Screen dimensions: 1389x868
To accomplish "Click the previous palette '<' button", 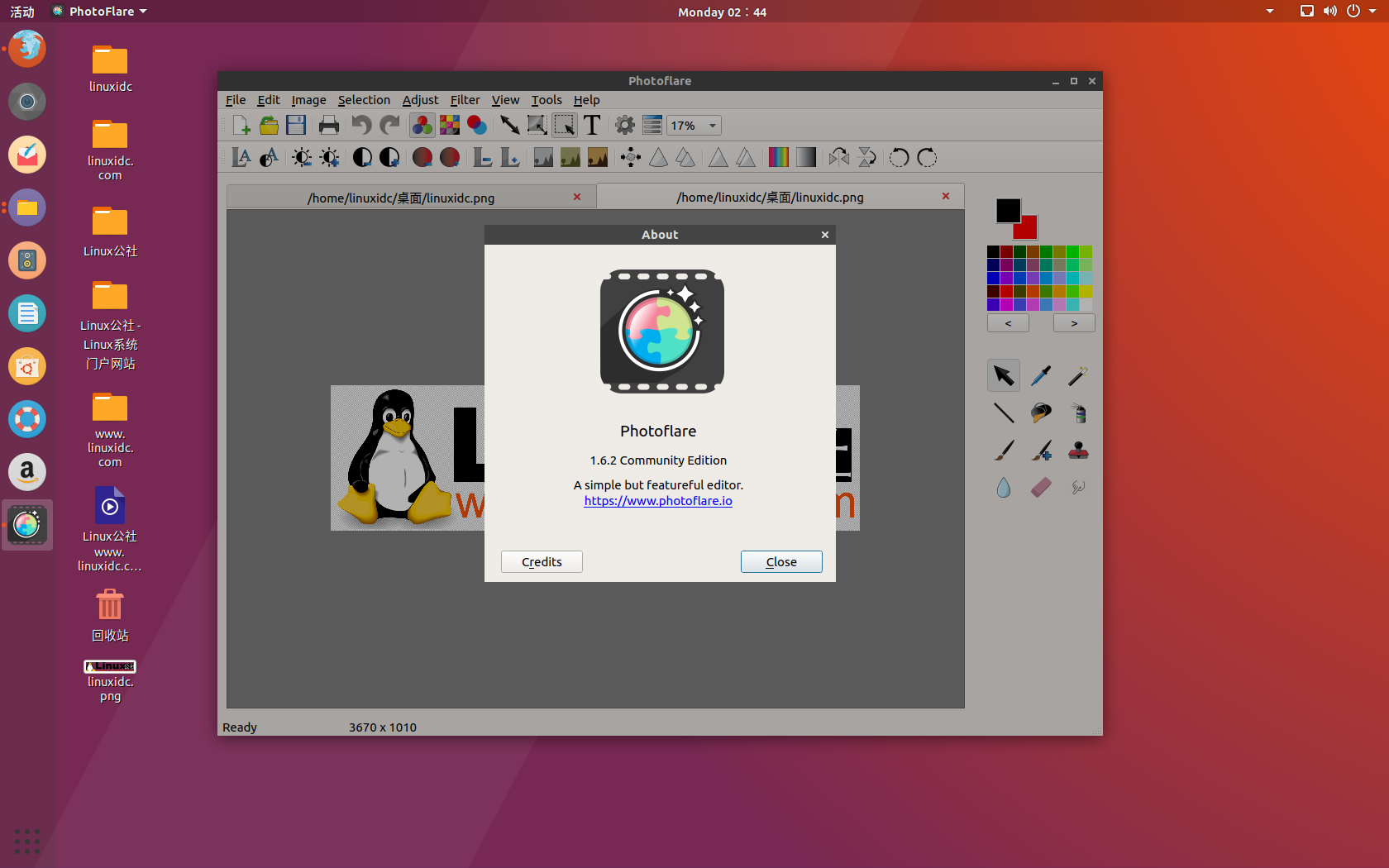I will 1008,323.
